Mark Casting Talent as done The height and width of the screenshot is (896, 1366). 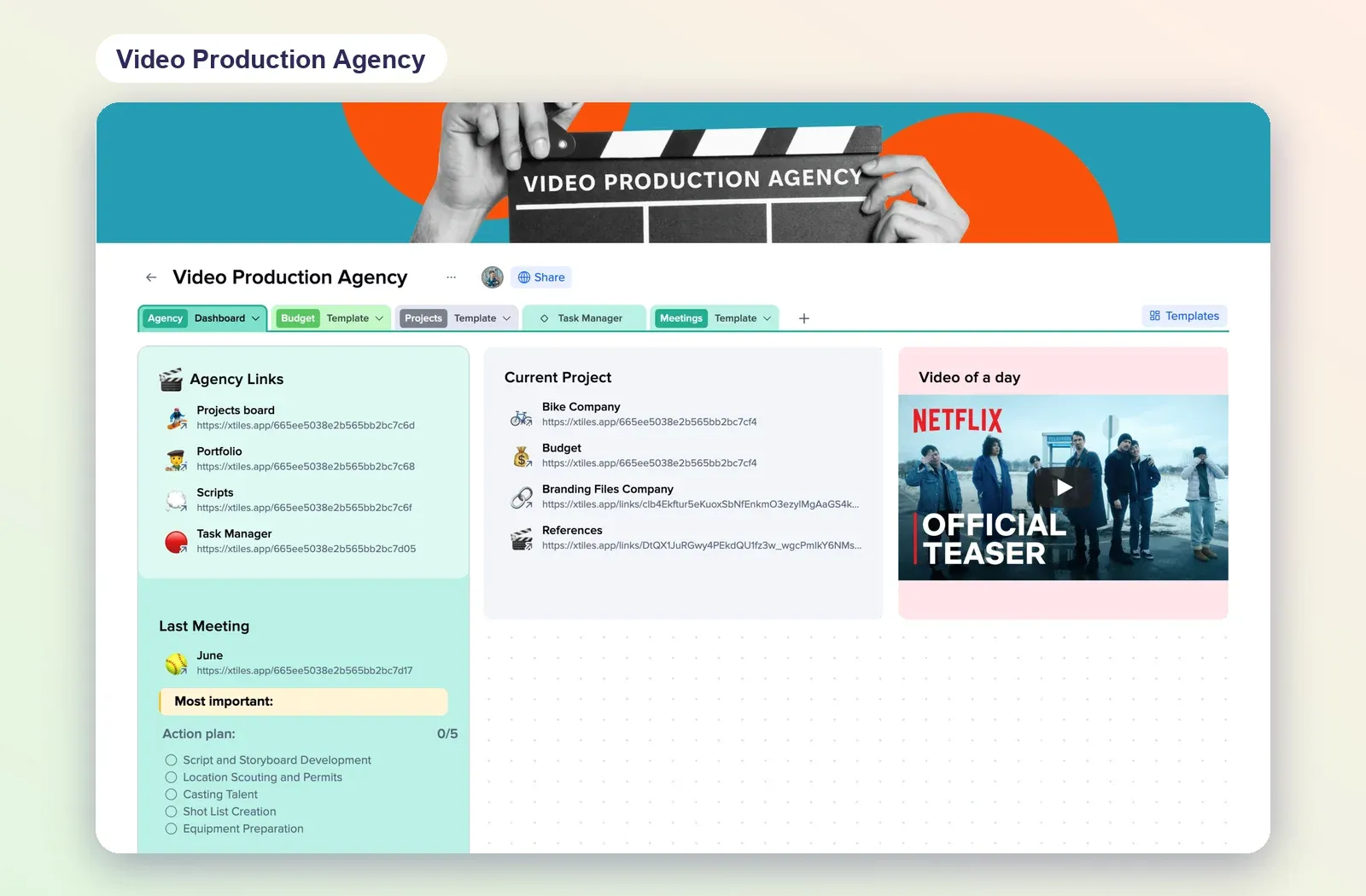(171, 794)
